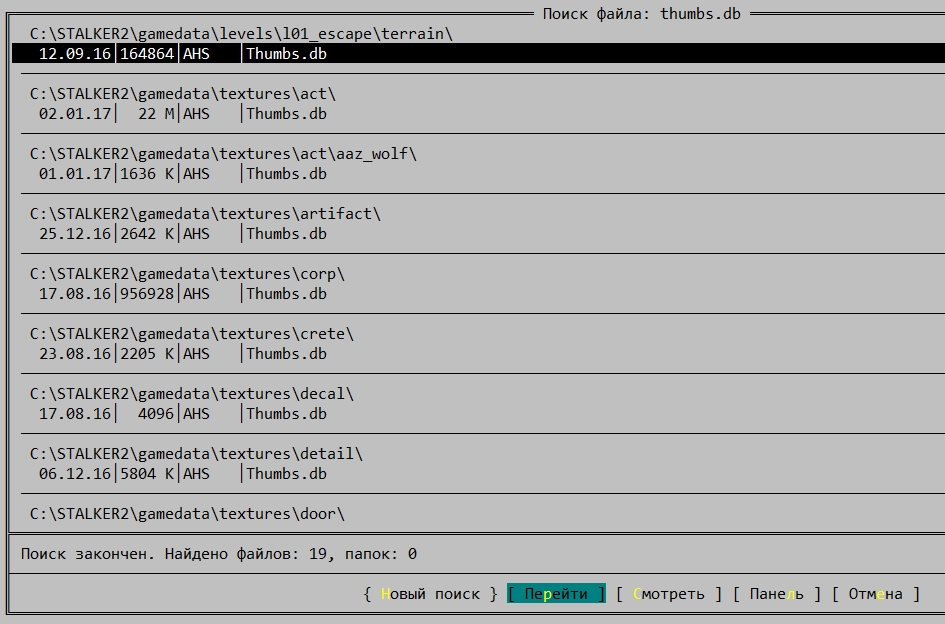Select the 22 M Thumbs.db under textures\act
945x624 pixels.
click(286, 114)
